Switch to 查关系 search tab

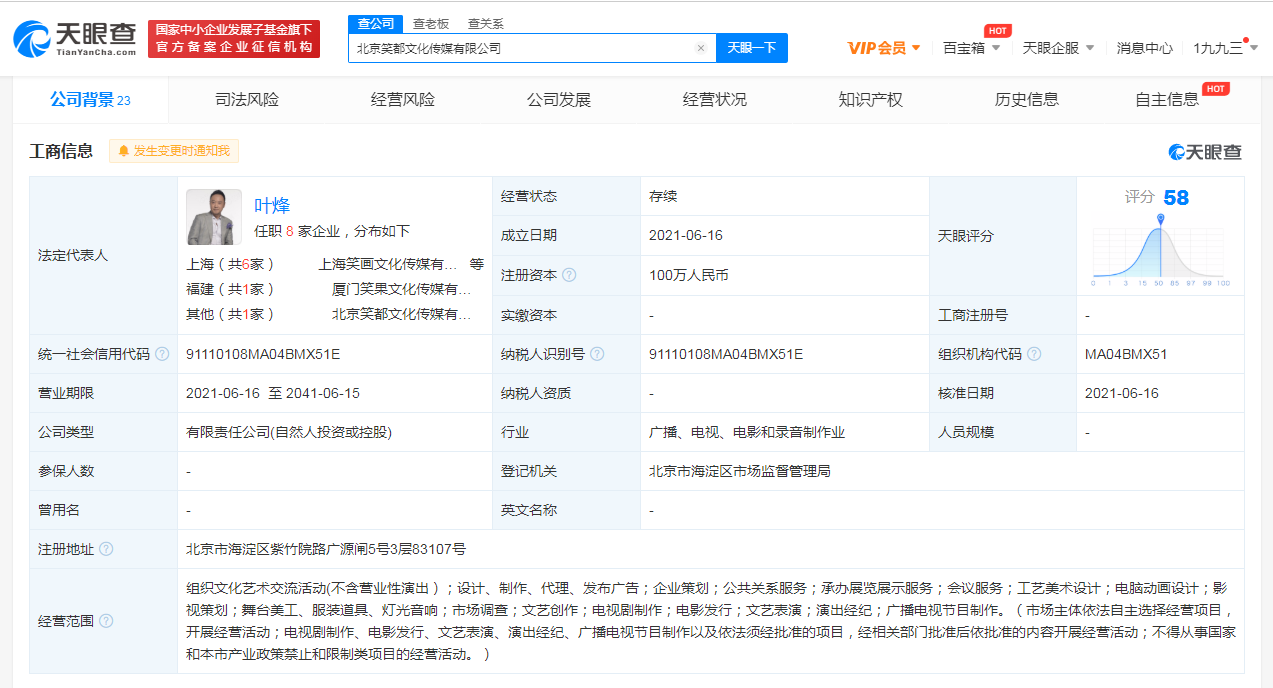pyautogui.click(x=486, y=23)
